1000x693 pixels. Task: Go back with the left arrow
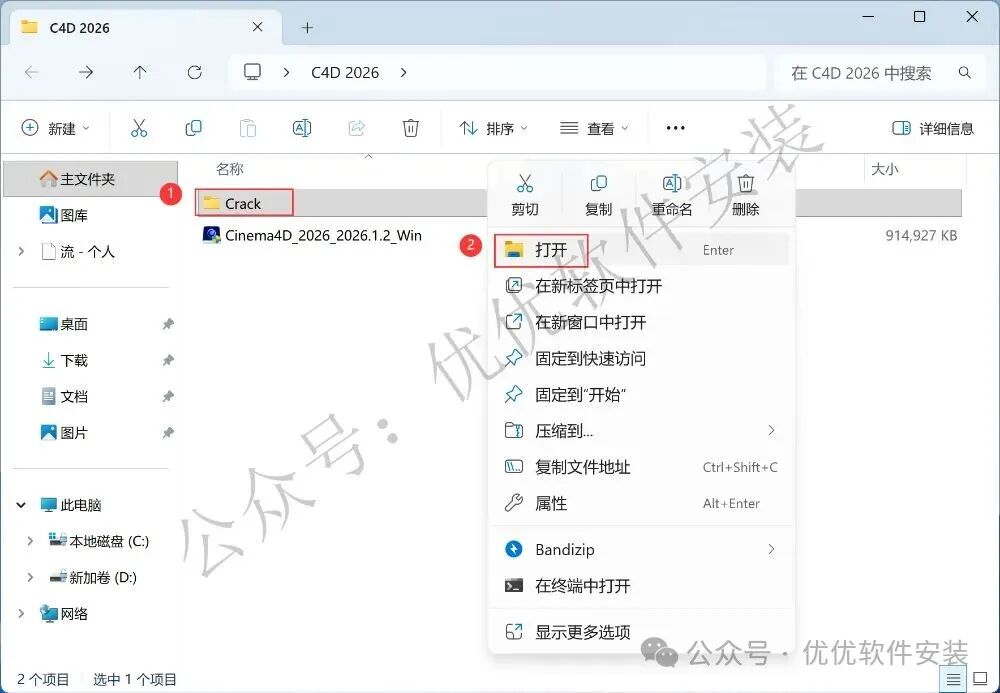32,72
